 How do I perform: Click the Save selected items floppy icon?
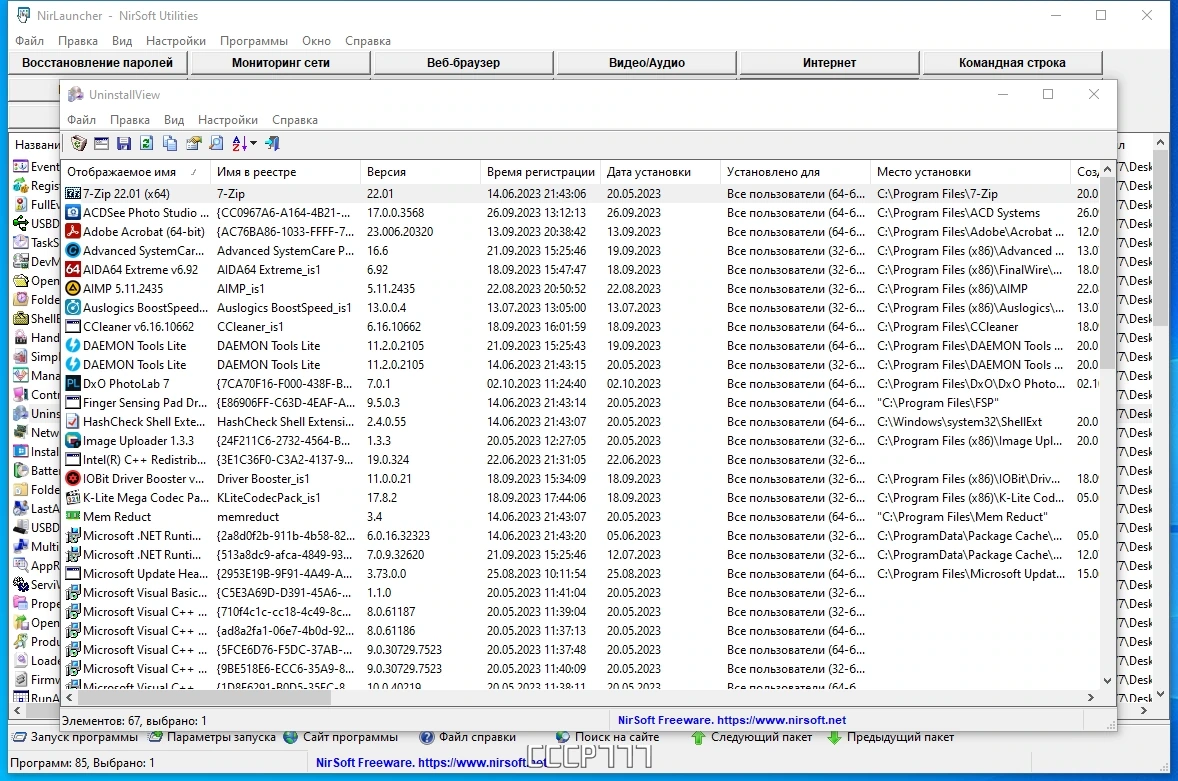pyautogui.click(x=124, y=143)
